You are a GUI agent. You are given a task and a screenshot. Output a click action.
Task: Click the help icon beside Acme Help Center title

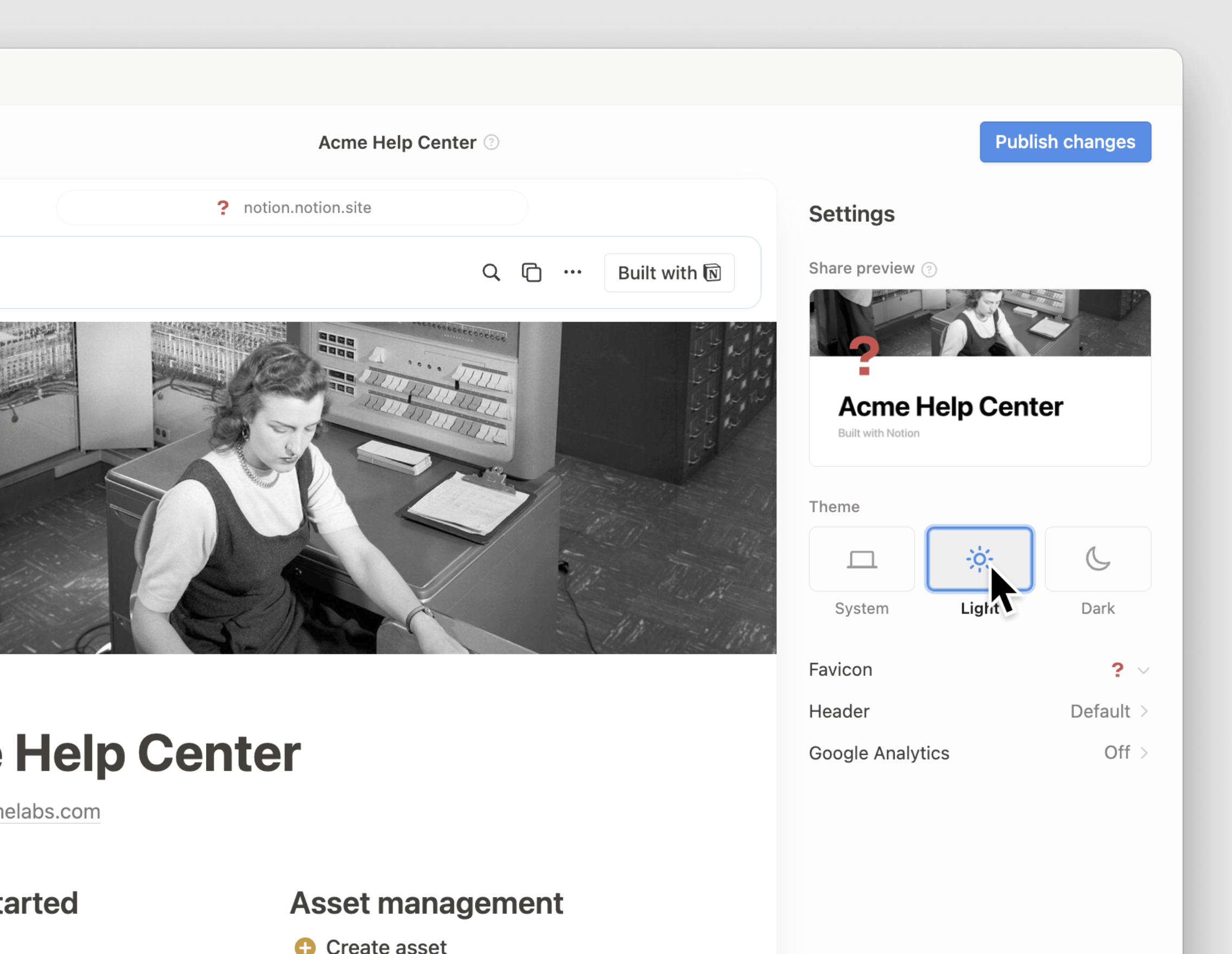[491, 142]
